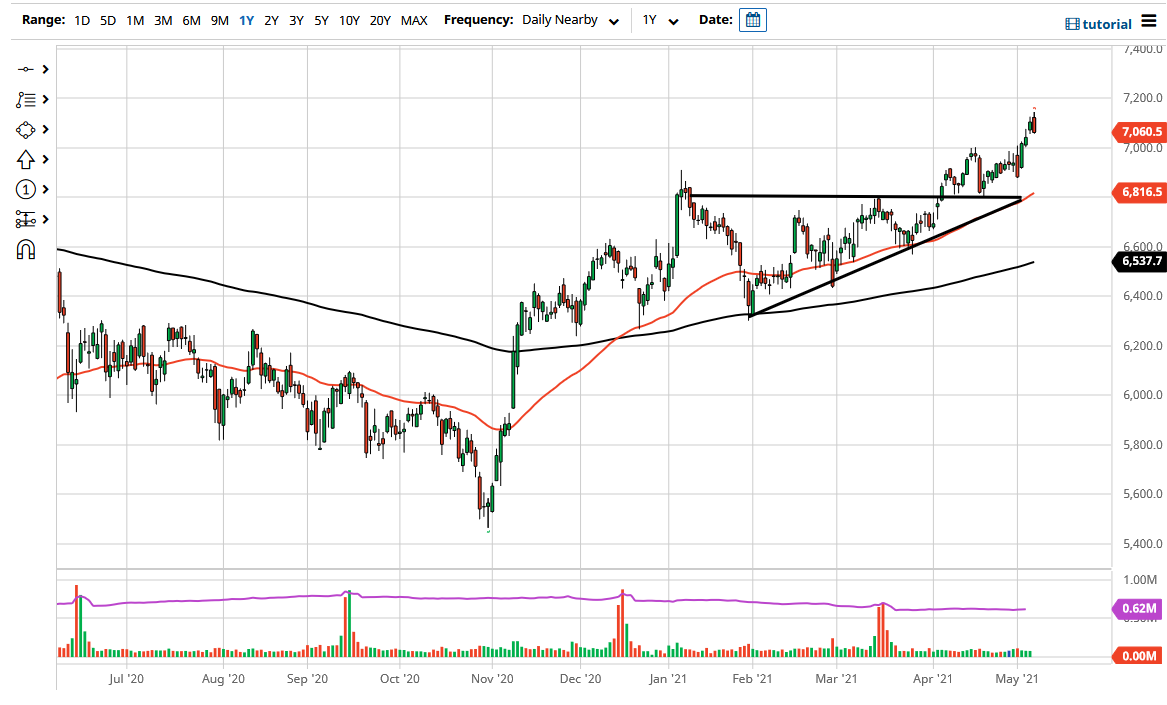
Task: Open the date picker calendar icon
Action: click(752, 19)
